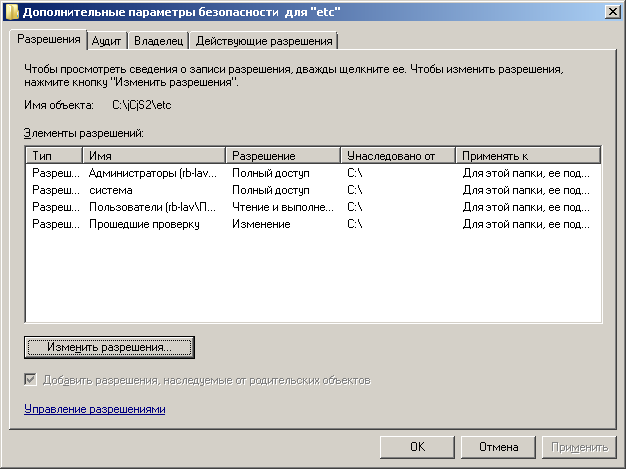Click the Применить button

(577, 447)
